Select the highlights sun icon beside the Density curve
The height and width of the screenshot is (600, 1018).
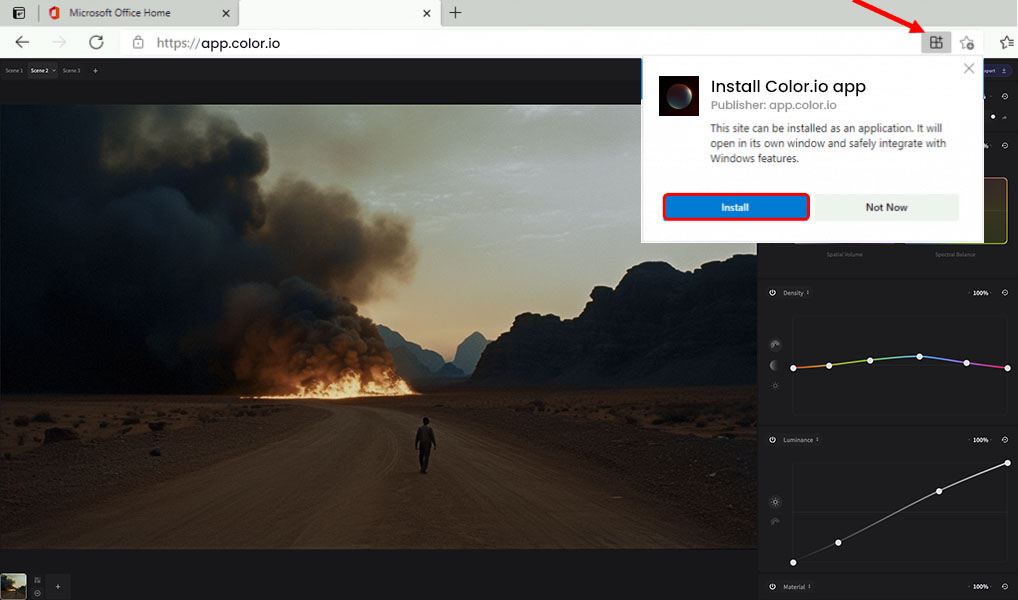(775, 385)
